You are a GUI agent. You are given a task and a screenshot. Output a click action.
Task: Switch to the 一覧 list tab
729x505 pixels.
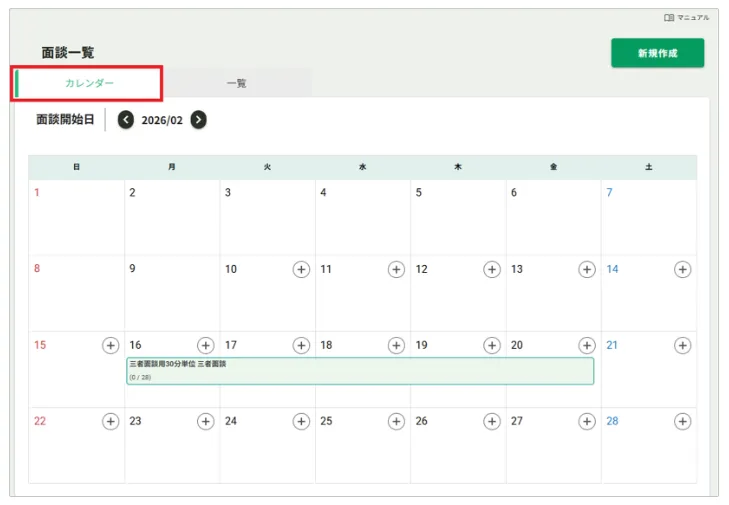click(237, 83)
